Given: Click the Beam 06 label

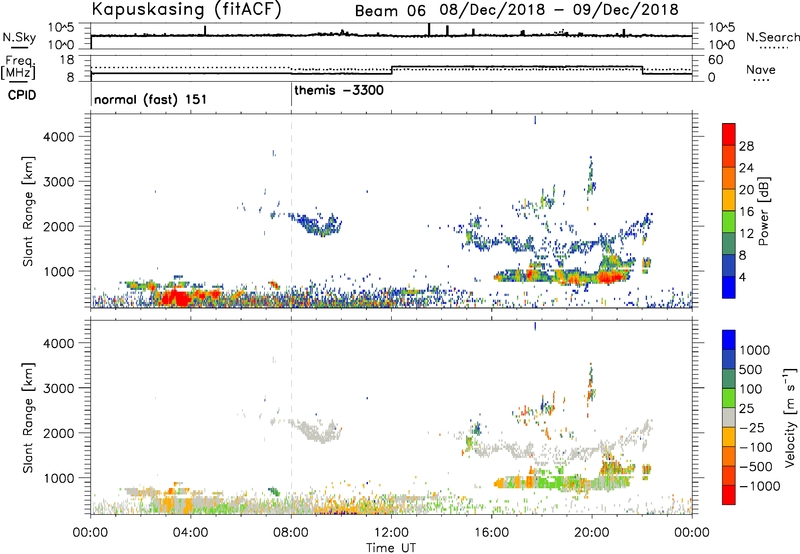Looking at the screenshot, I should click(x=390, y=11).
